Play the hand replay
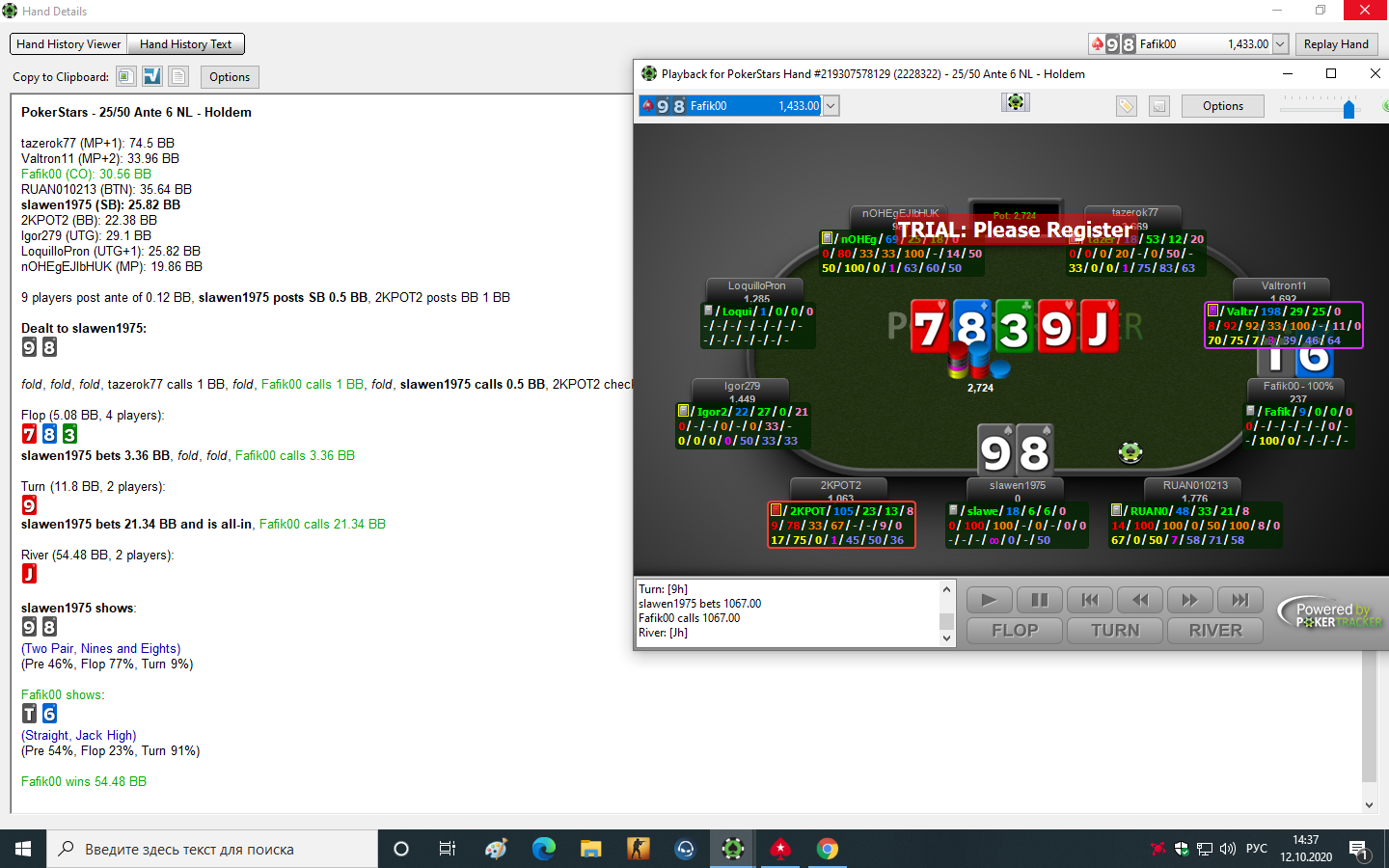Screen dimensions: 1389x868 pyautogui.click(x=989, y=600)
